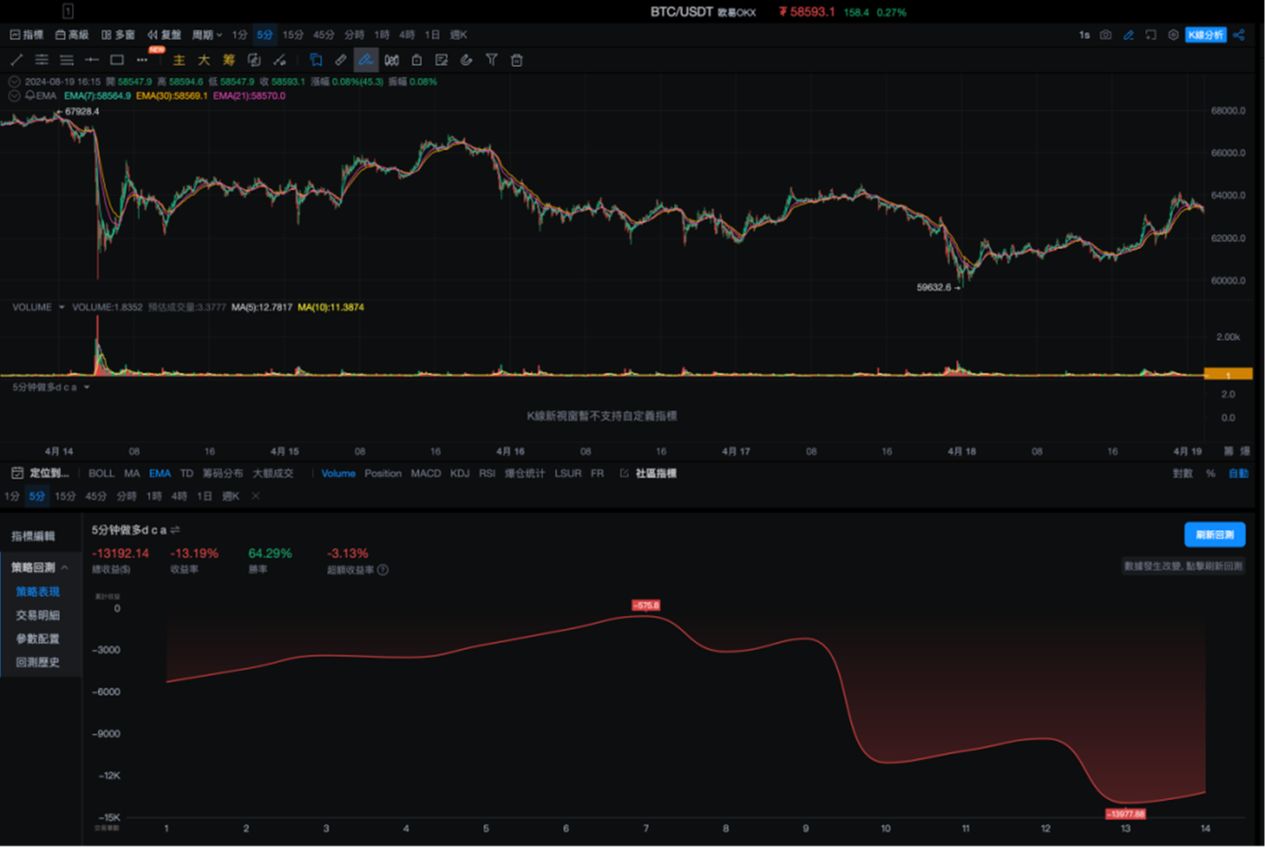Open the 交易明細 sidebar item
The image size is (1265, 849).
click(x=38, y=615)
